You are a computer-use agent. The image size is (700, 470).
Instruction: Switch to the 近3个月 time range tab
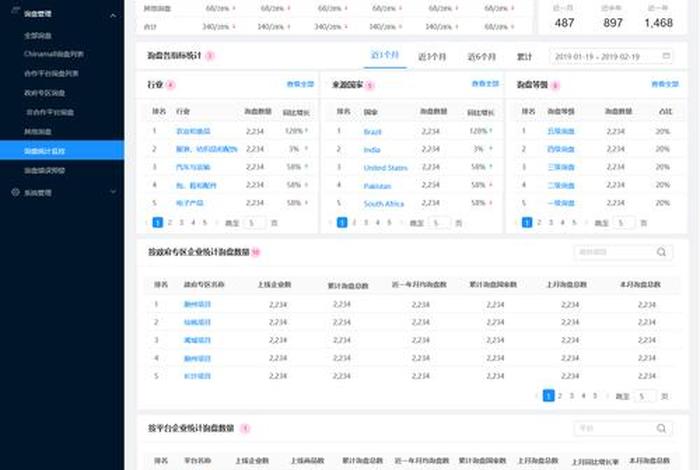coord(432,57)
